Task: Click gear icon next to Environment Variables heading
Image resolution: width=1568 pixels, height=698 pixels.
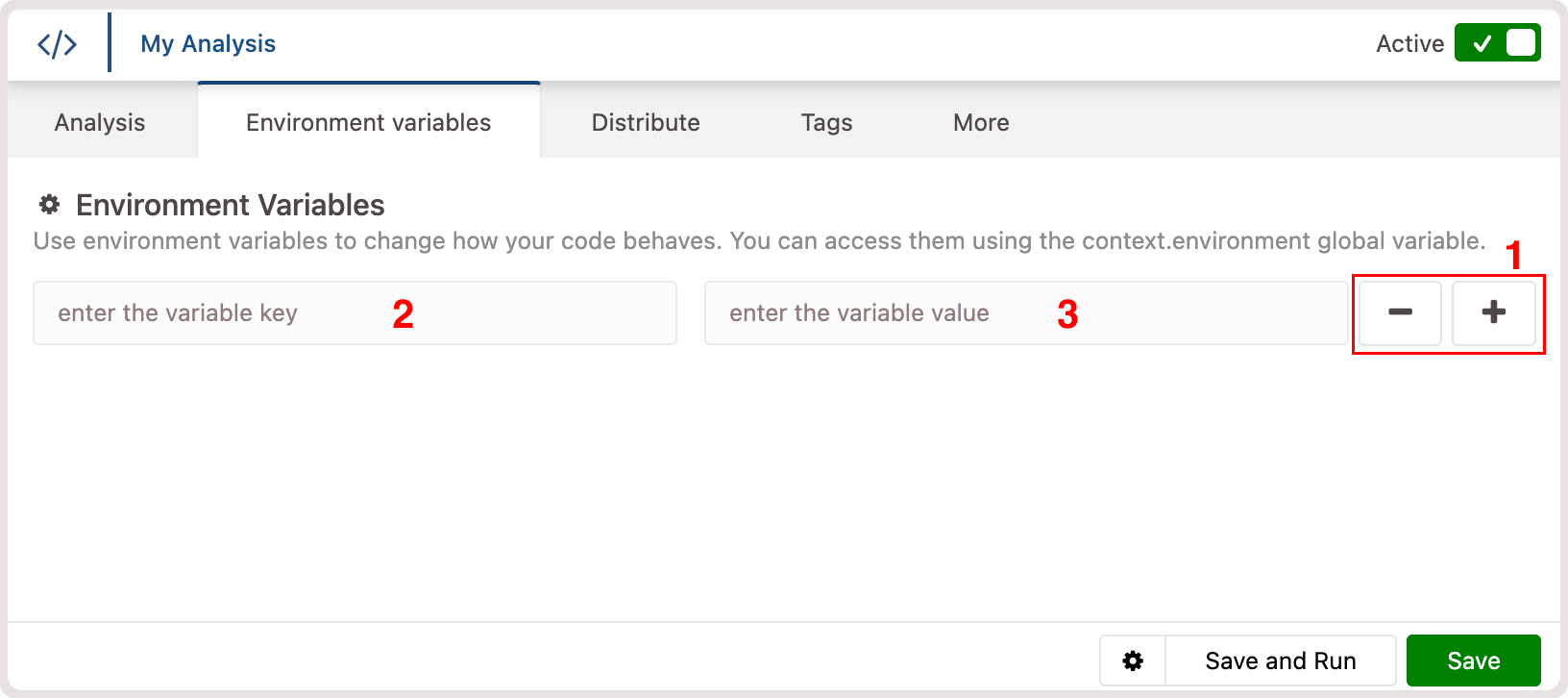Action: 49,205
